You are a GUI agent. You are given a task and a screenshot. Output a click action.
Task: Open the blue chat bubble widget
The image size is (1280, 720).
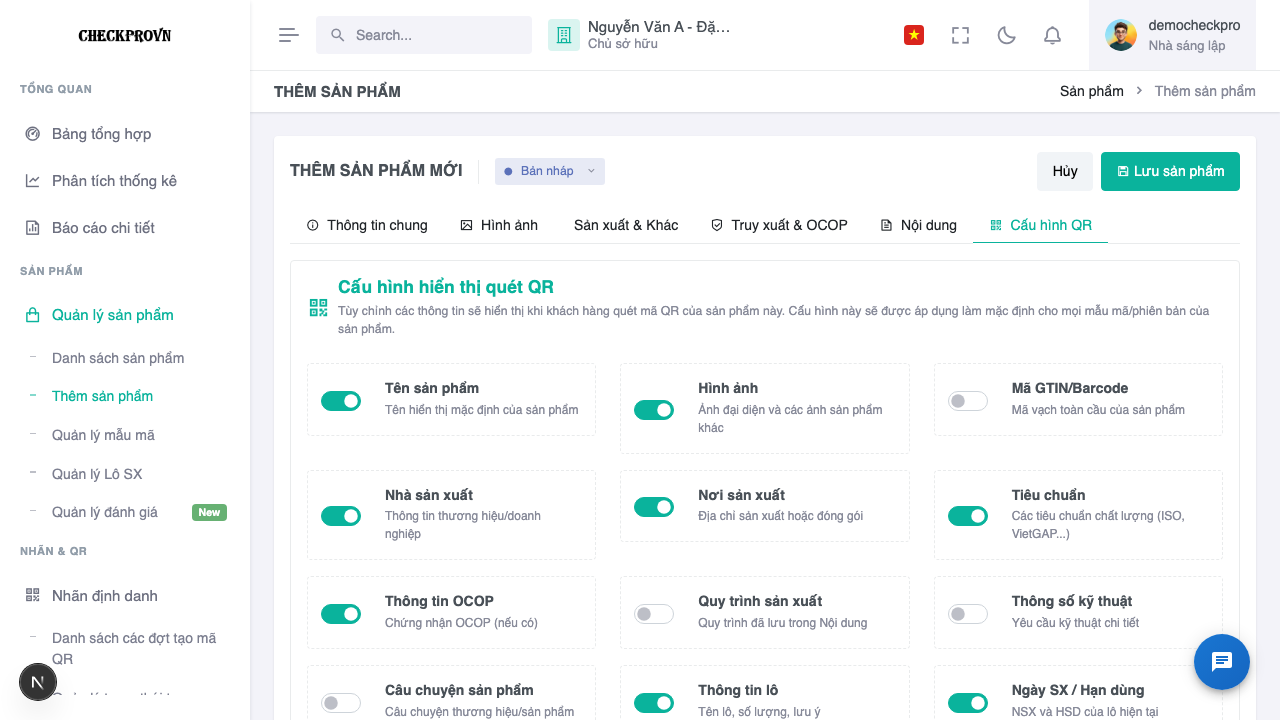point(1222,662)
